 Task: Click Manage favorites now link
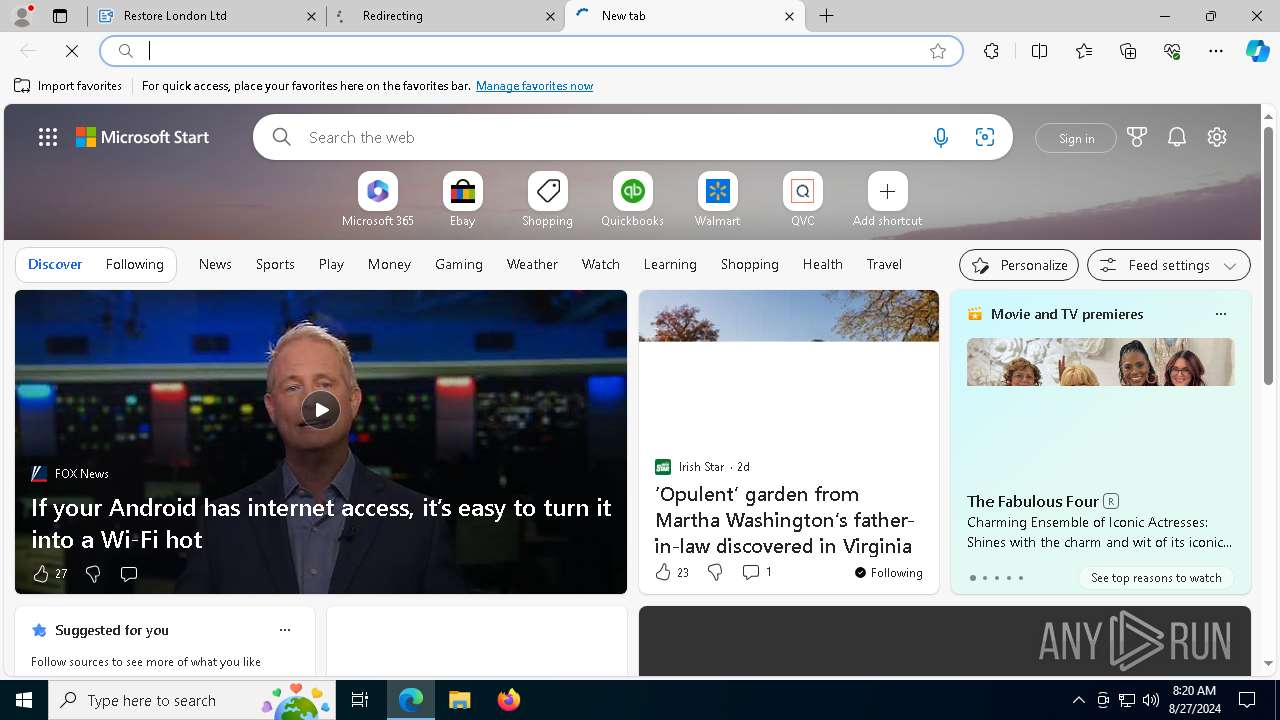point(535,86)
